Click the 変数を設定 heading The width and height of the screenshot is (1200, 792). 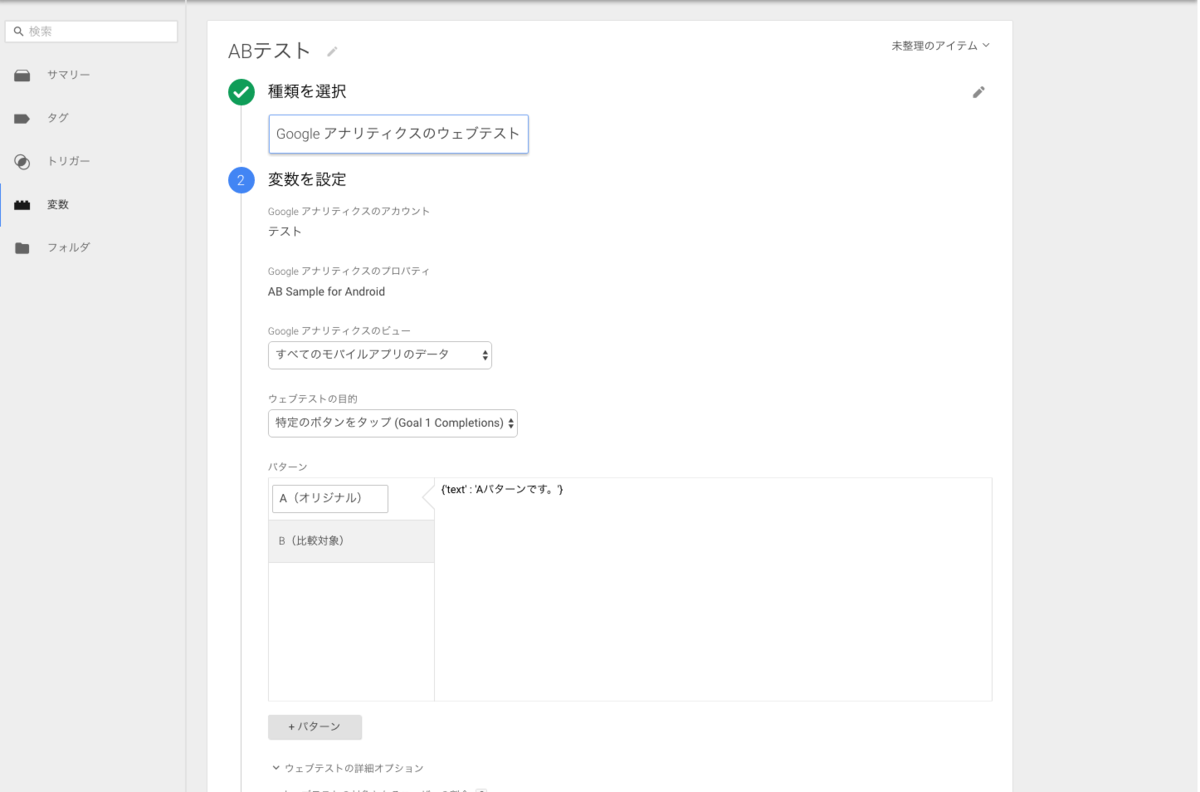(x=307, y=180)
